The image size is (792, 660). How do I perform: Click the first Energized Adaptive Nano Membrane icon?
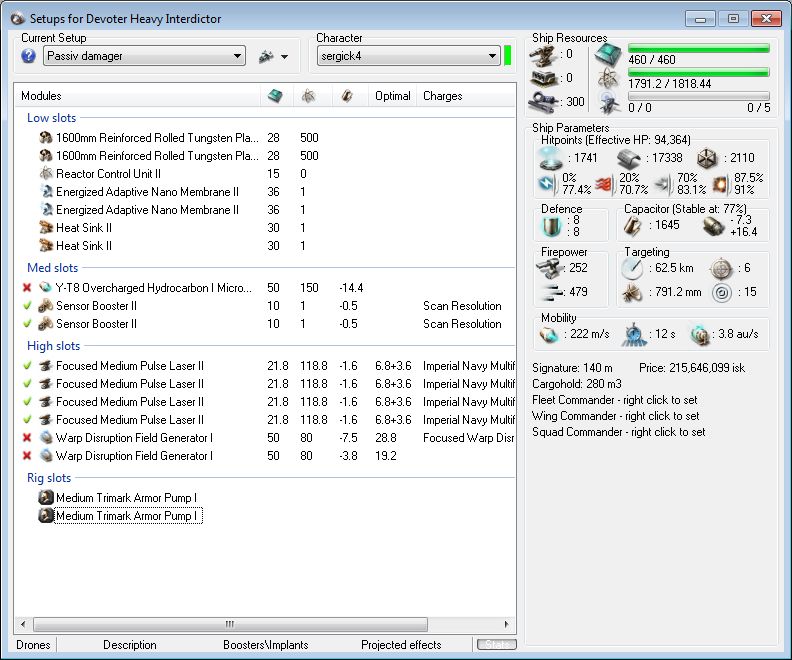[46, 192]
